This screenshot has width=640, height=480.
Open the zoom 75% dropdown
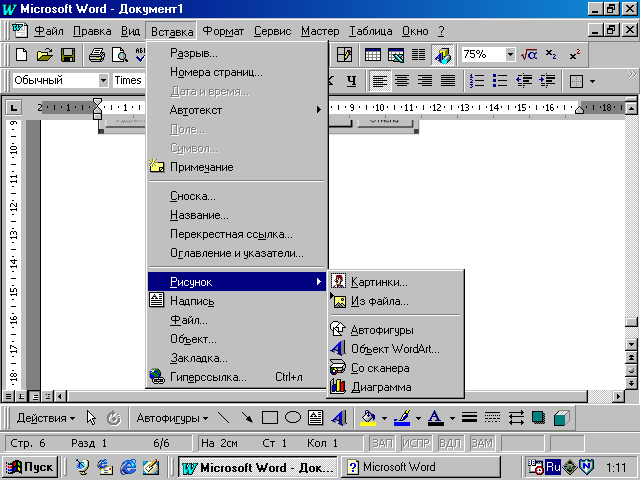click(x=510, y=54)
